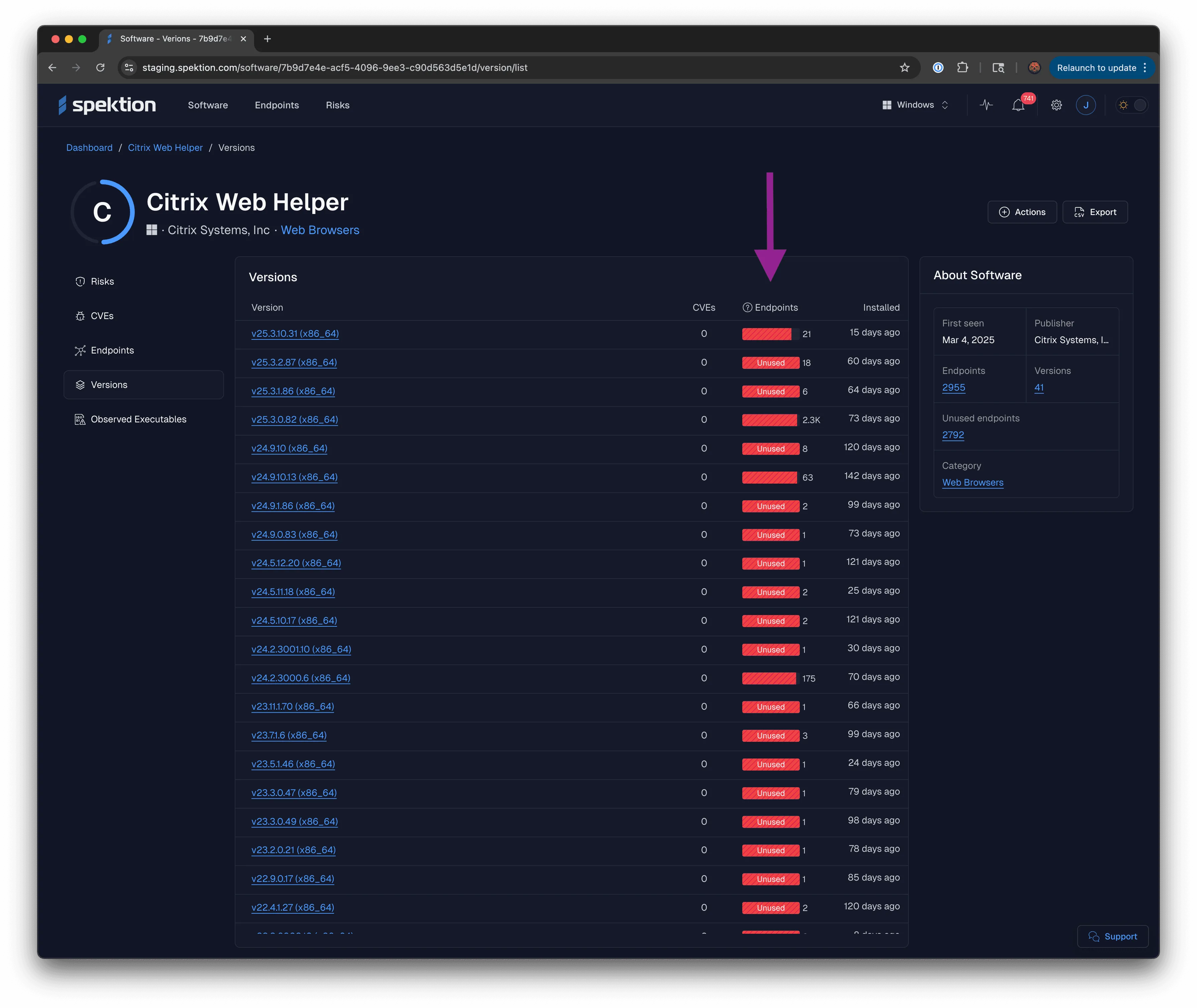Click Unused badge for v24.9.10
The width and height of the screenshot is (1197, 1008).
pyautogui.click(x=771, y=448)
